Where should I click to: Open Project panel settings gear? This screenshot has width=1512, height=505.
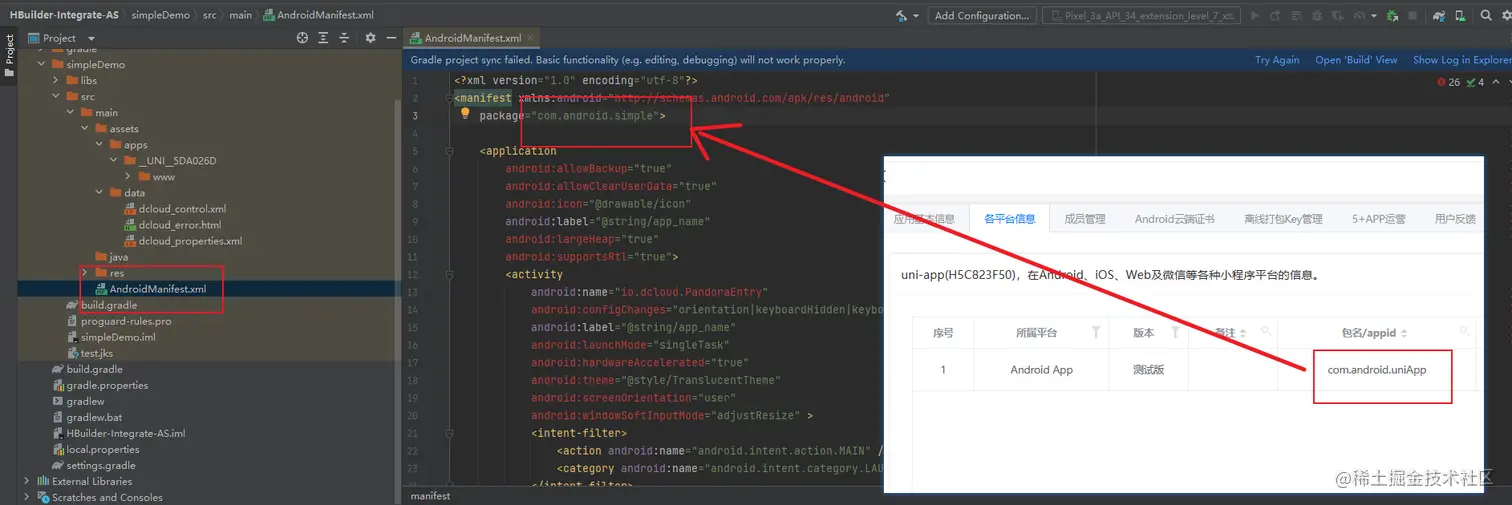370,37
